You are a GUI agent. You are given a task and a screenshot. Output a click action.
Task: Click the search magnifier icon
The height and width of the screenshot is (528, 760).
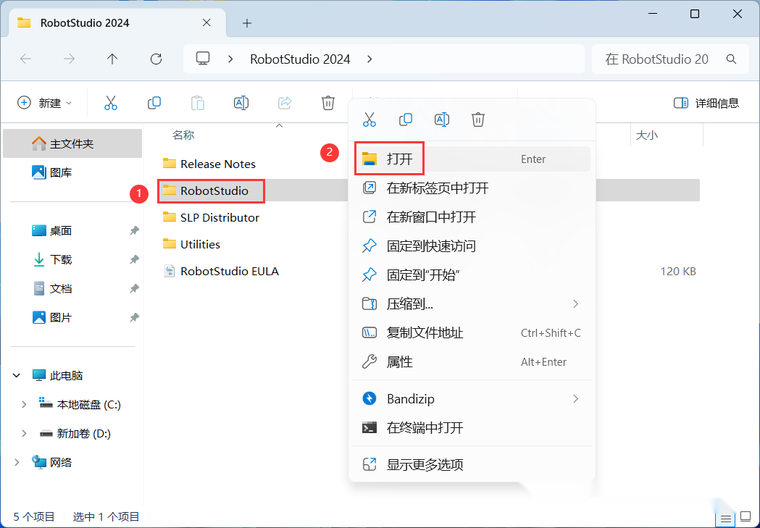coord(731,59)
